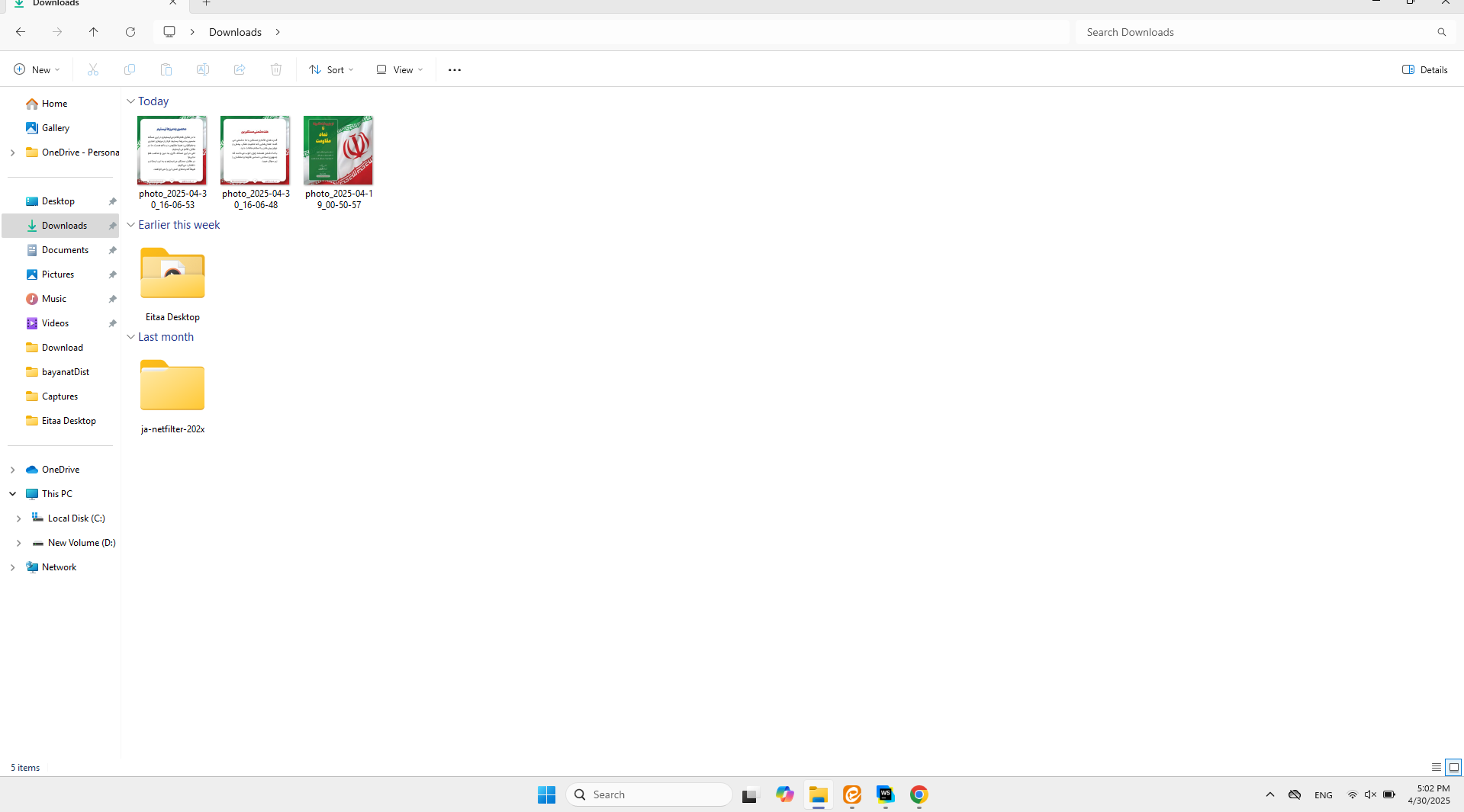Image resolution: width=1464 pixels, height=812 pixels.
Task: Click the Cut scissors icon in toolbar
Action: pyautogui.click(x=93, y=69)
